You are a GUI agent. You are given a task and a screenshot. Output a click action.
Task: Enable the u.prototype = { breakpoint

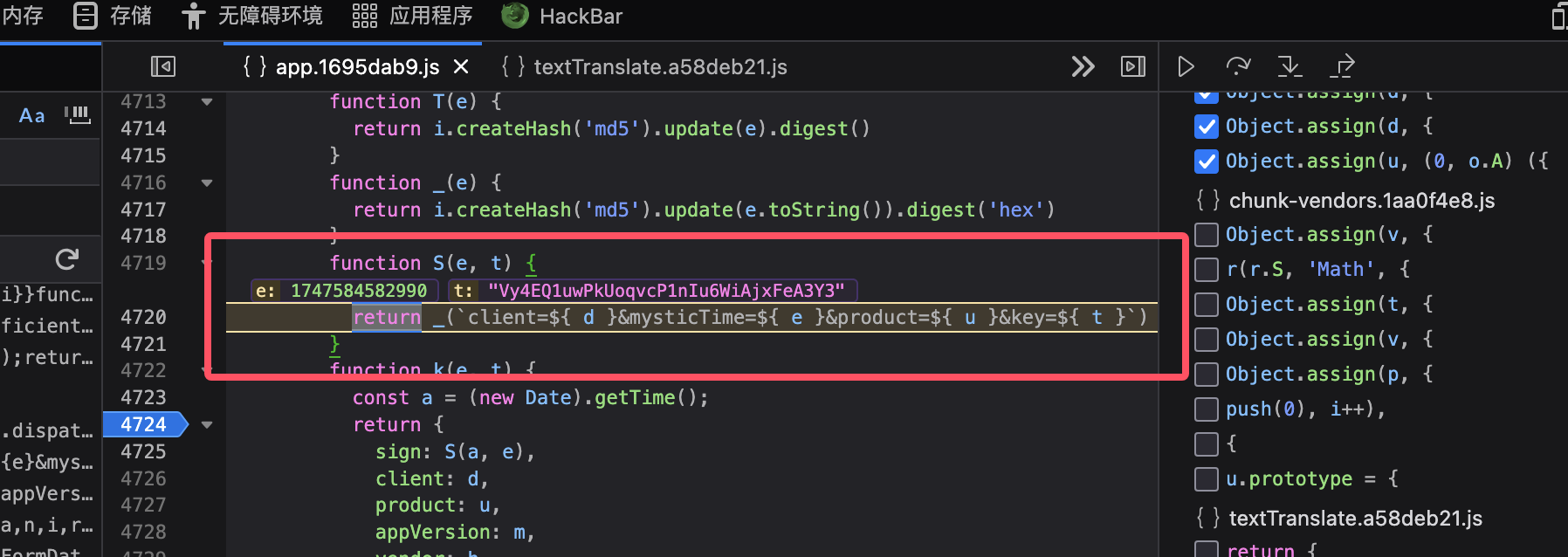pyautogui.click(x=1207, y=478)
